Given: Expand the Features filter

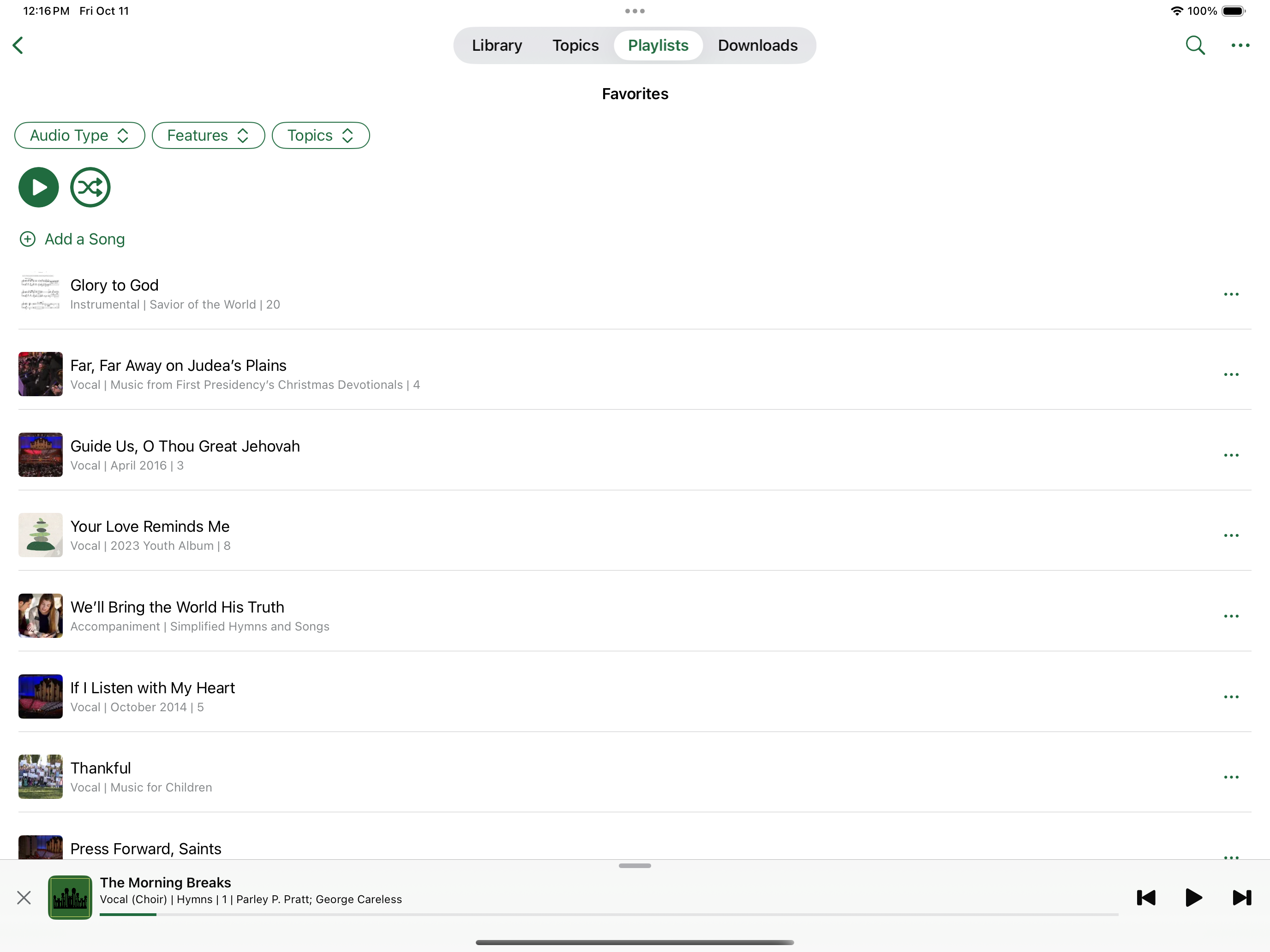Looking at the screenshot, I should click(x=209, y=136).
